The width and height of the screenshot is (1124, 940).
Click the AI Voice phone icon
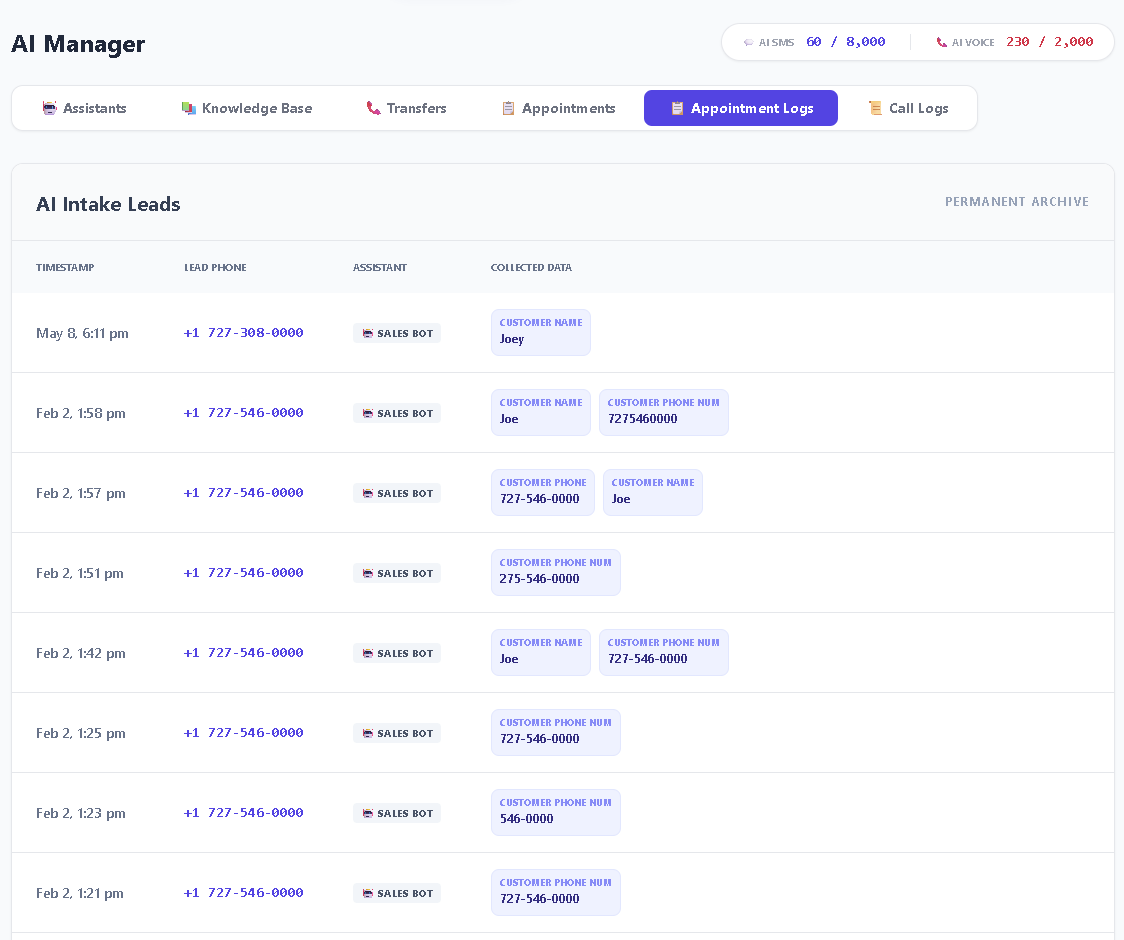coord(942,42)
